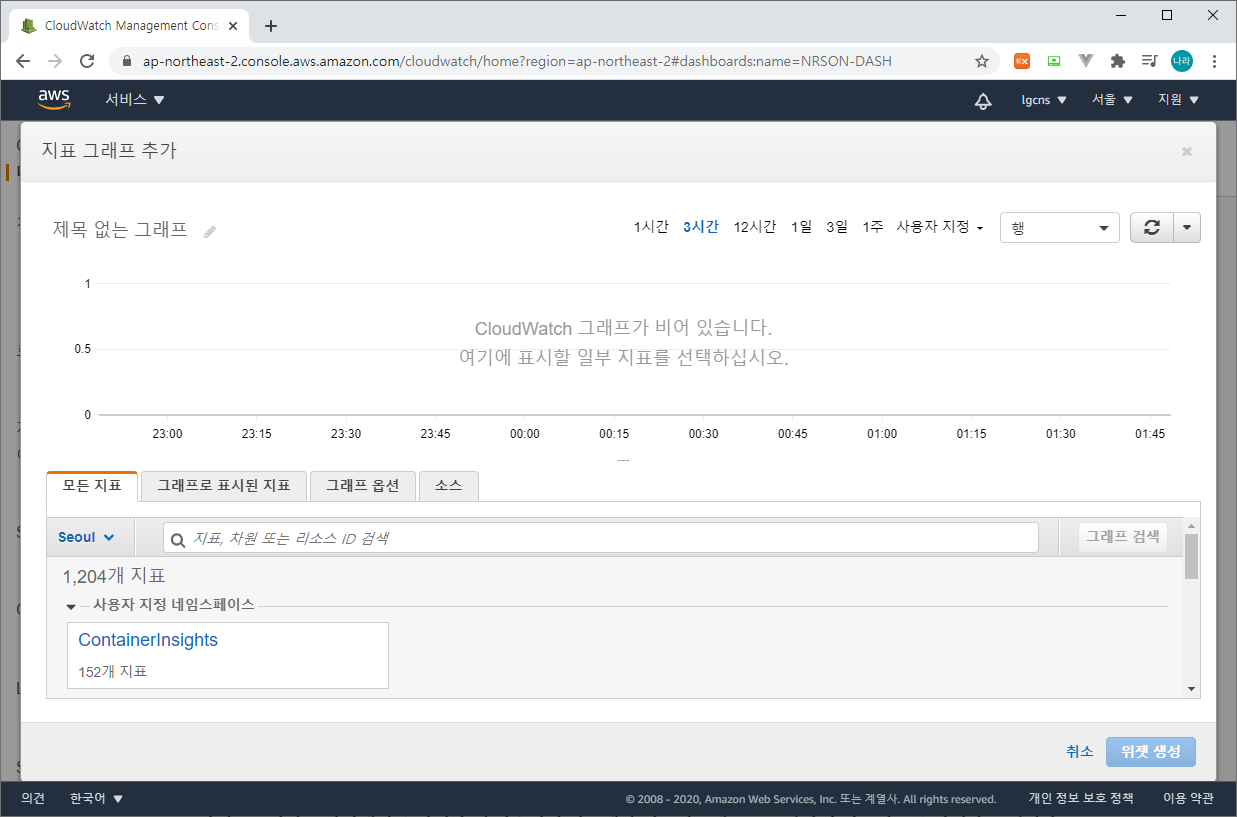1237x817 pixels.
Task: Switch to the 소스 tab
Action: [448, 486]
